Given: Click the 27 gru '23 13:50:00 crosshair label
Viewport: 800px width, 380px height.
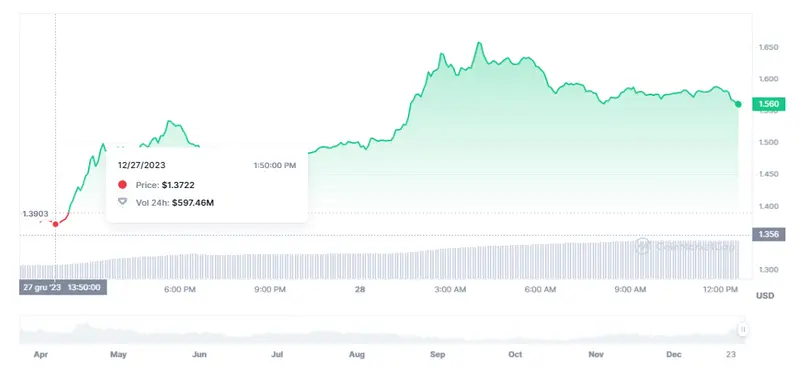Looking at the screenshot, I should pyautogui.click(x=63, y=287).
